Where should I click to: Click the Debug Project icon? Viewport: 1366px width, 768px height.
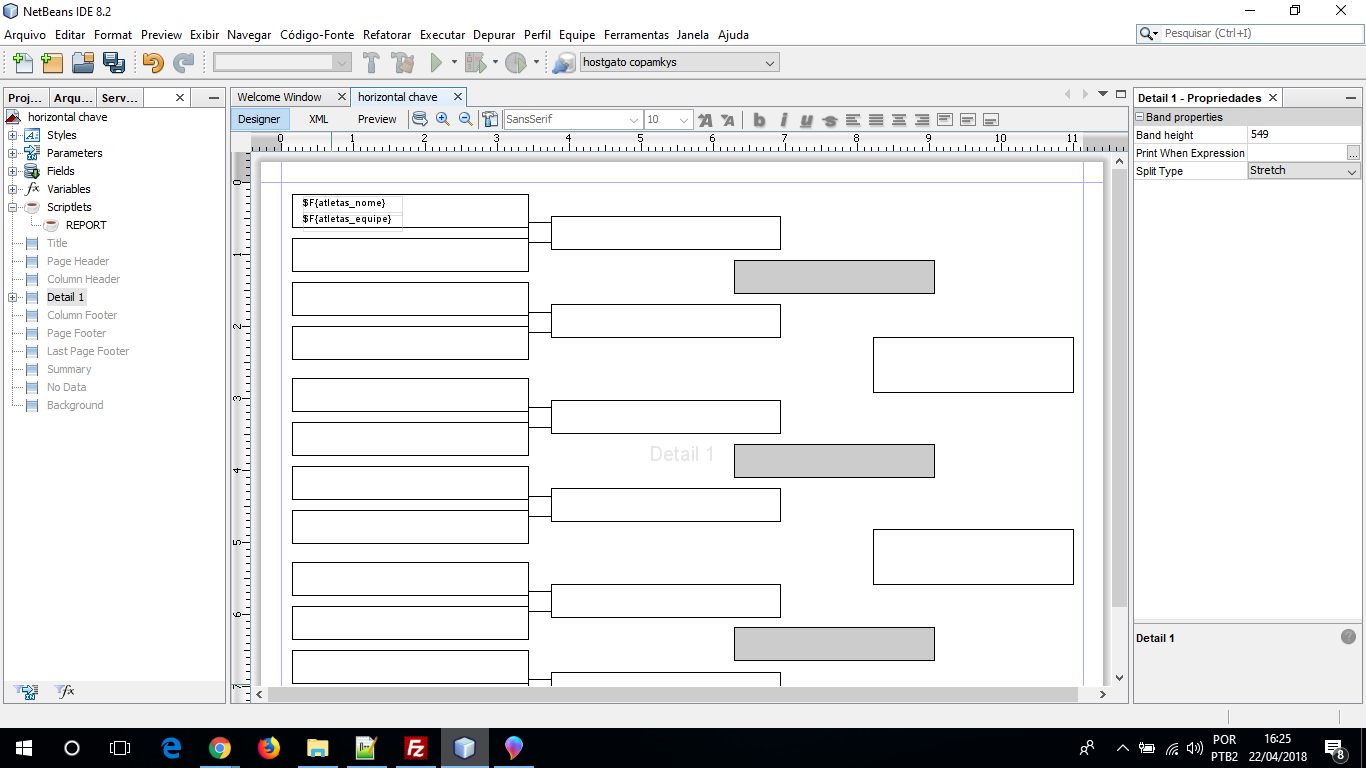point(476,62)
